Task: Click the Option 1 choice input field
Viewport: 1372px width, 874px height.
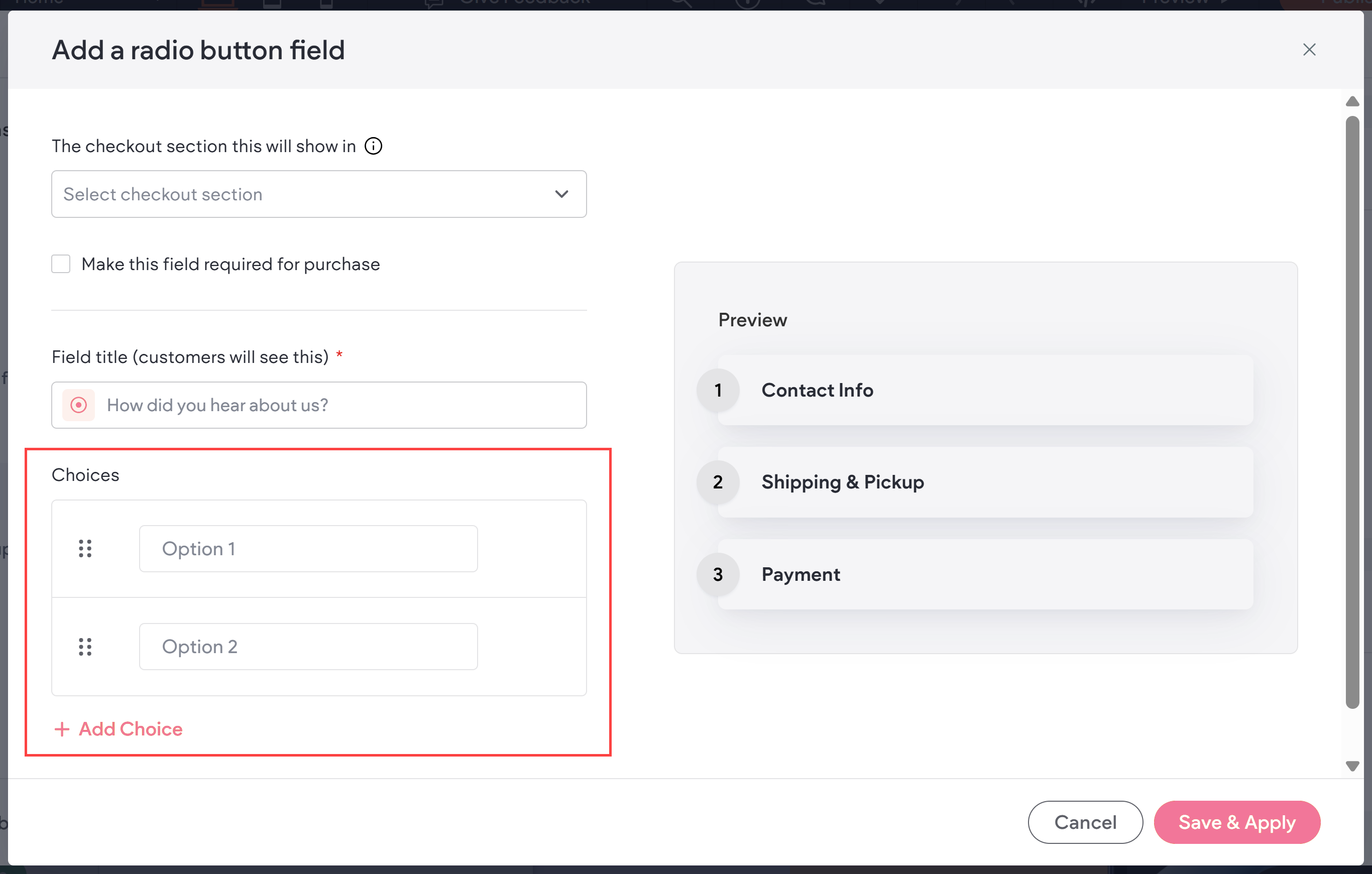Action: click(308, 548)
